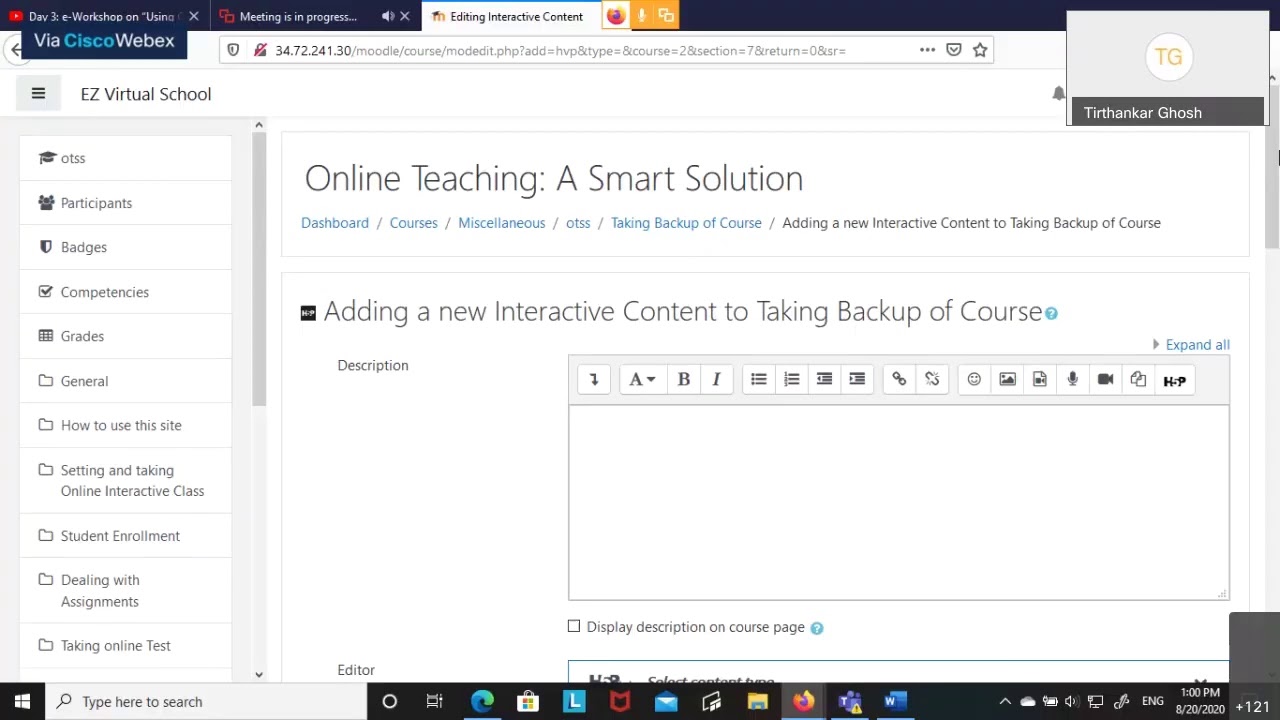Viewport: 1280px width, 720px height.
Task: Open Taking Backup of Course breadcrumb link
Action: click(x=686, y=223)
